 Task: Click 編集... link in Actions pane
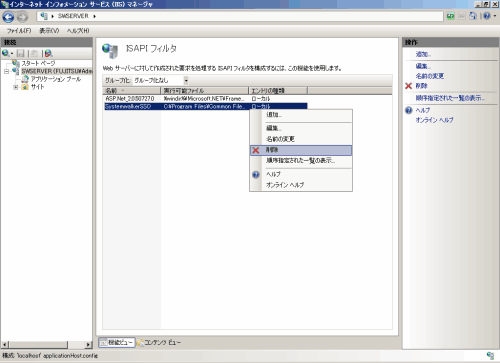(423, 66)
